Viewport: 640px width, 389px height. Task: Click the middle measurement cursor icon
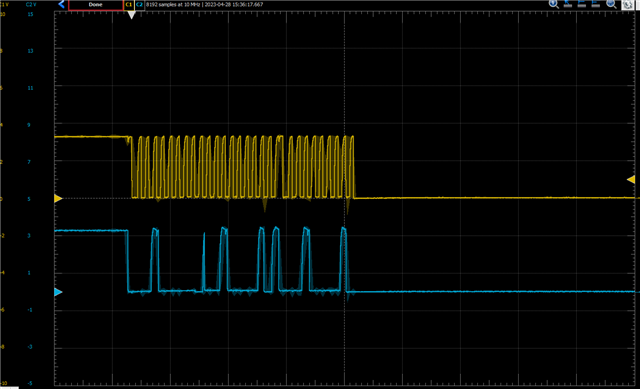click(x=582, y=4)
